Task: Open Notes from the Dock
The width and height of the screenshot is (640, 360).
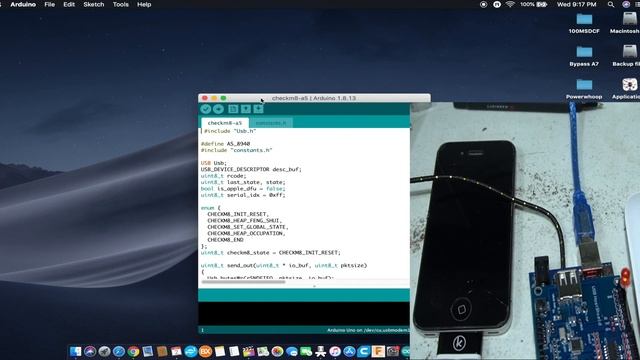Action: pos(220,351)
